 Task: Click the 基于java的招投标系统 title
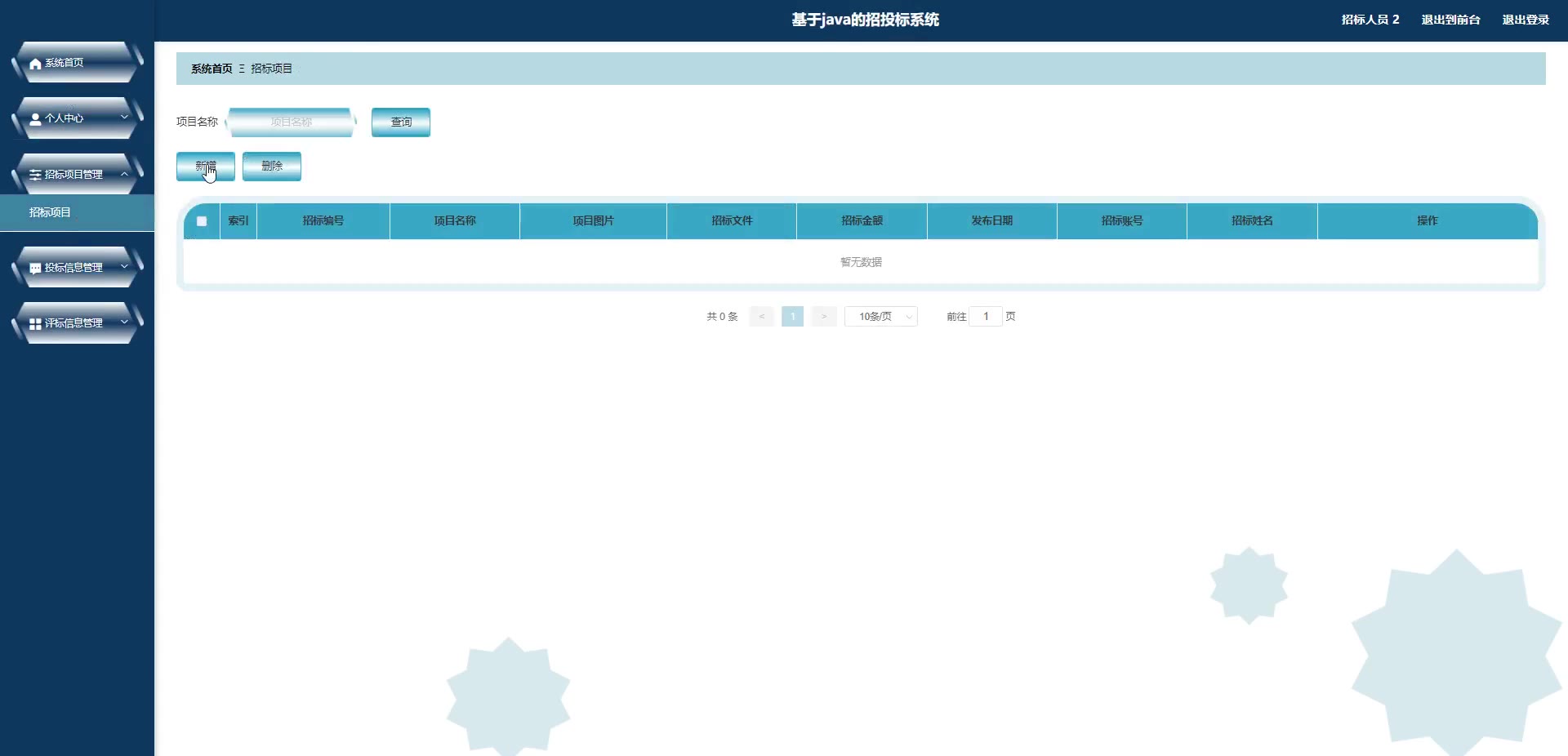click(x=866, y=20)
